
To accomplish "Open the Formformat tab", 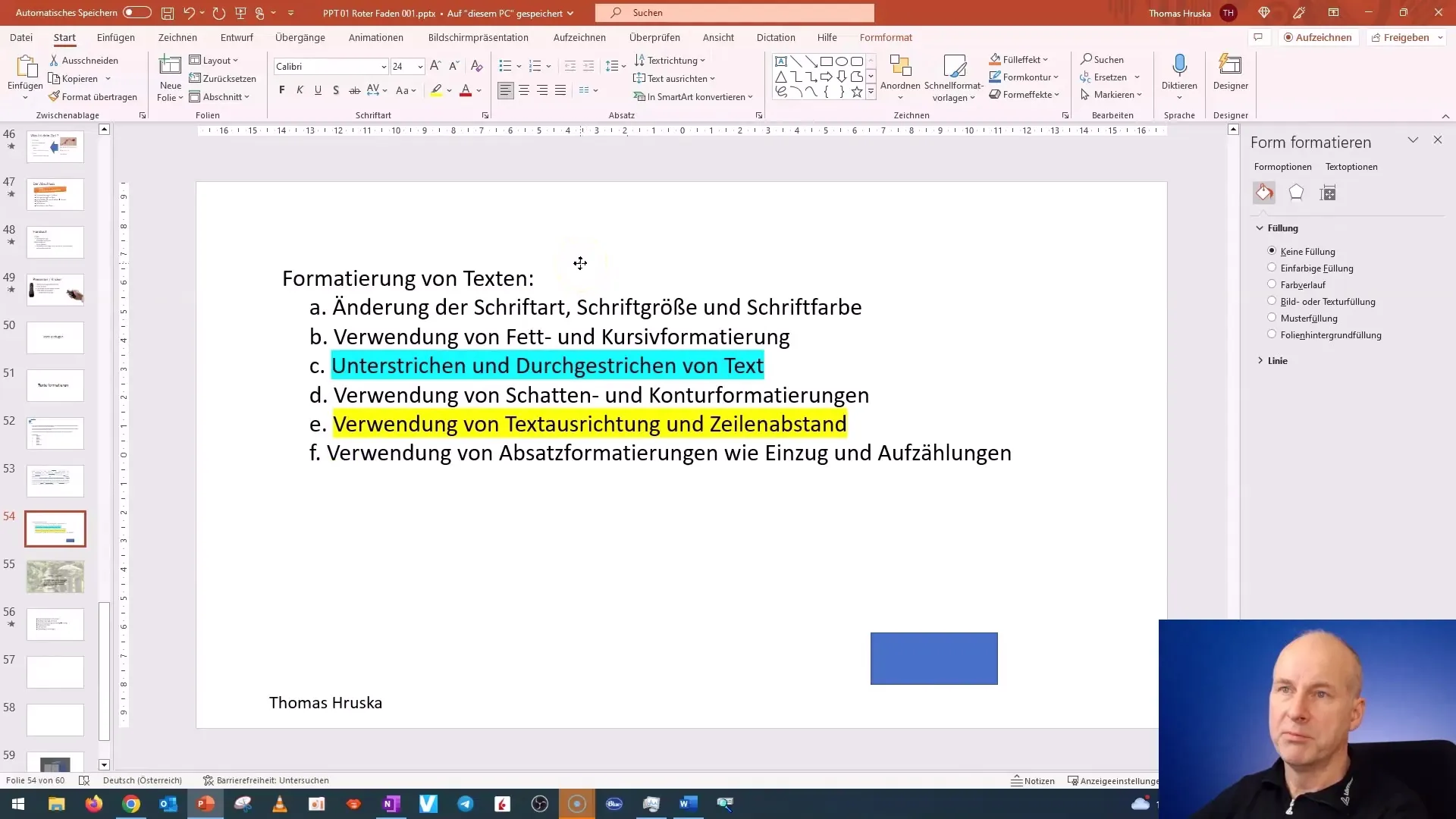I will (x=886, y=37).
